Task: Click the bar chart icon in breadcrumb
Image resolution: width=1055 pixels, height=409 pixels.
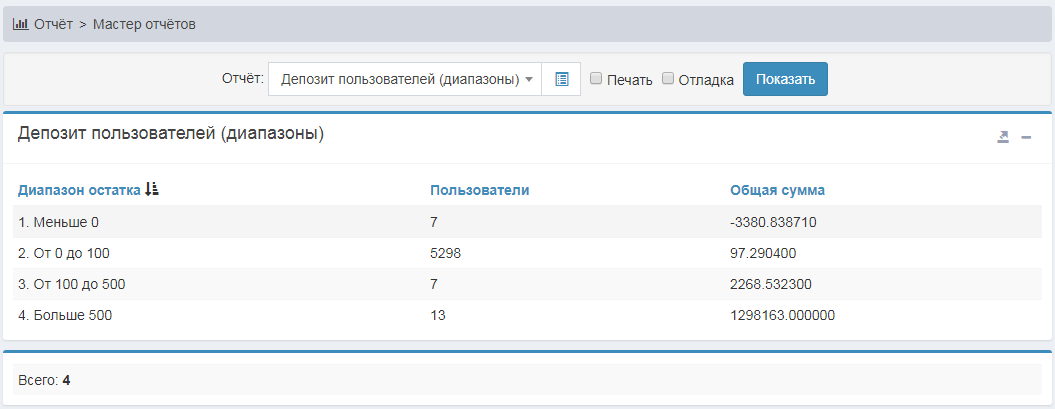Action: (20, 24)
